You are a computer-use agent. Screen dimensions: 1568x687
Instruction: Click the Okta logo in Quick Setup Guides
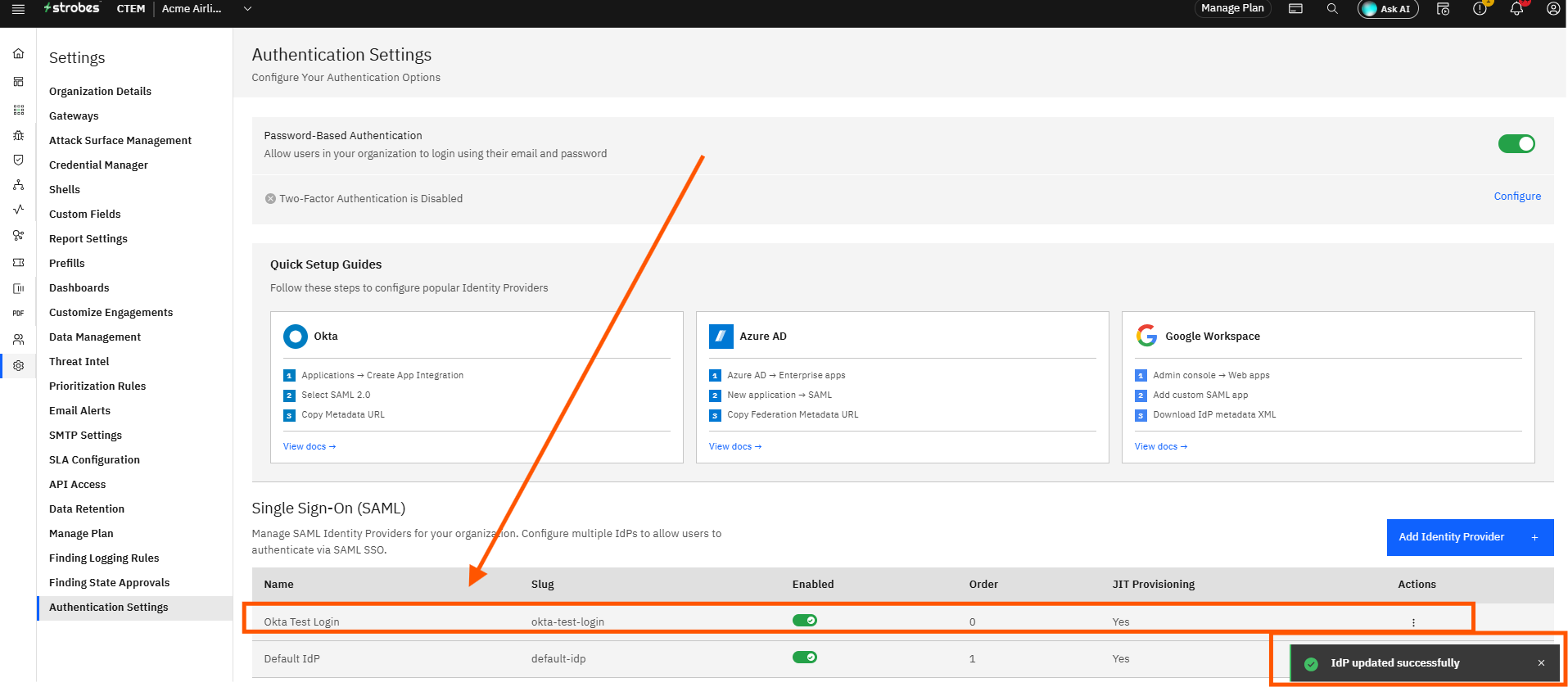296,337
